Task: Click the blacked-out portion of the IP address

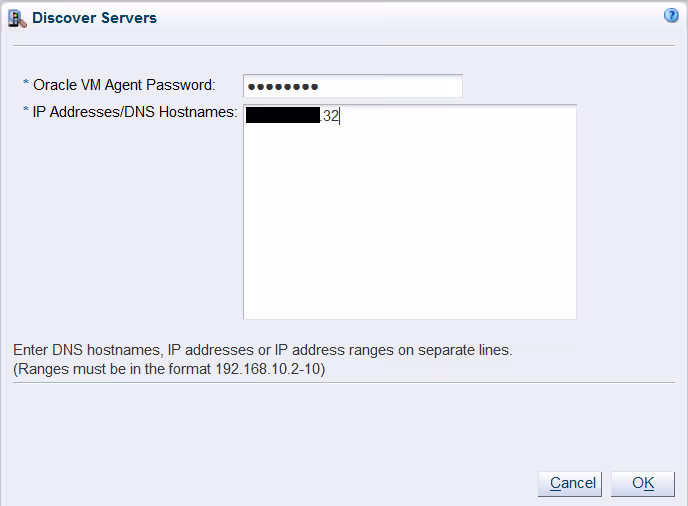Action: (282, 116)
